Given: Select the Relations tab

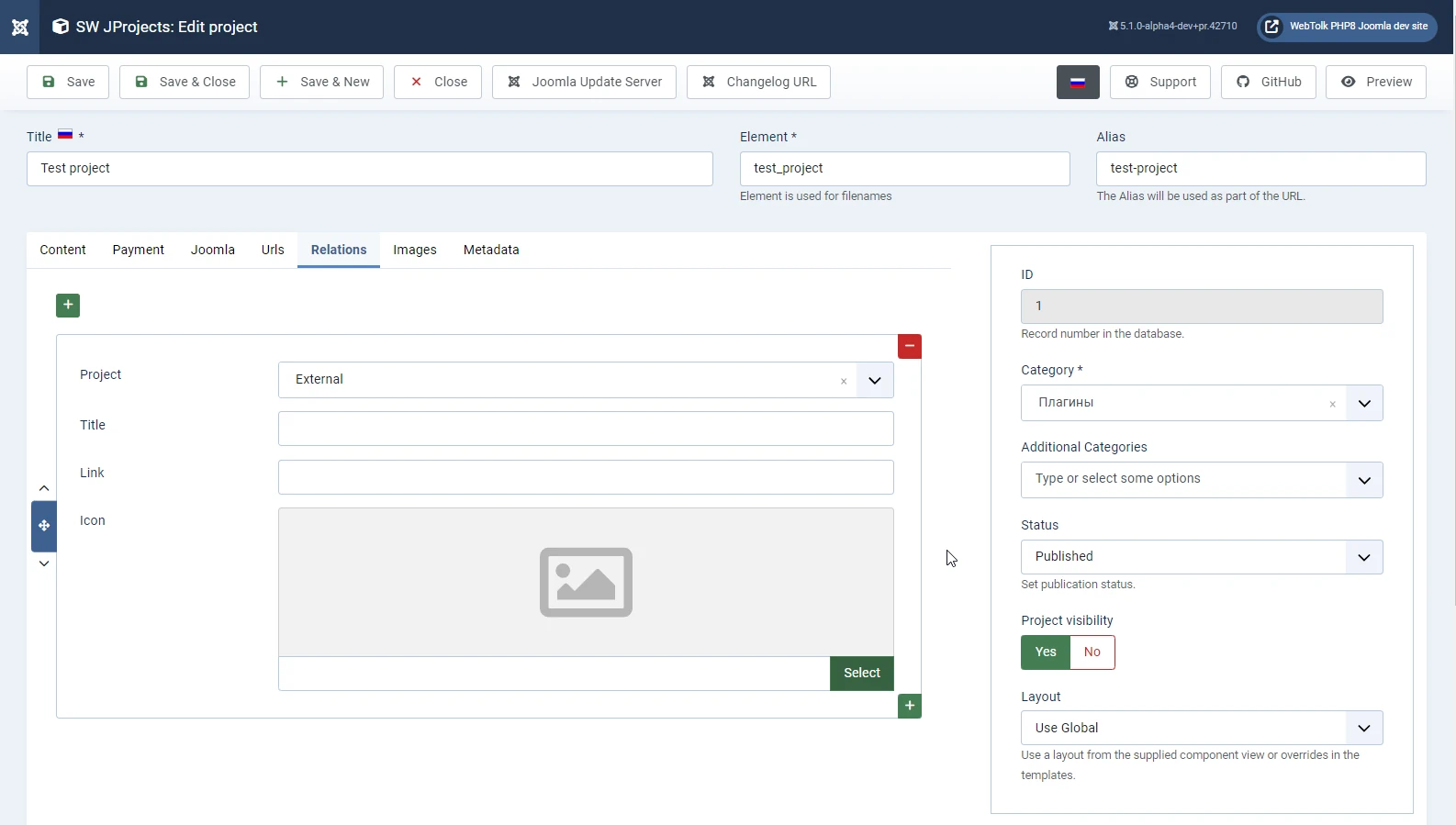Looking at the screenshot, I should 339,250.
